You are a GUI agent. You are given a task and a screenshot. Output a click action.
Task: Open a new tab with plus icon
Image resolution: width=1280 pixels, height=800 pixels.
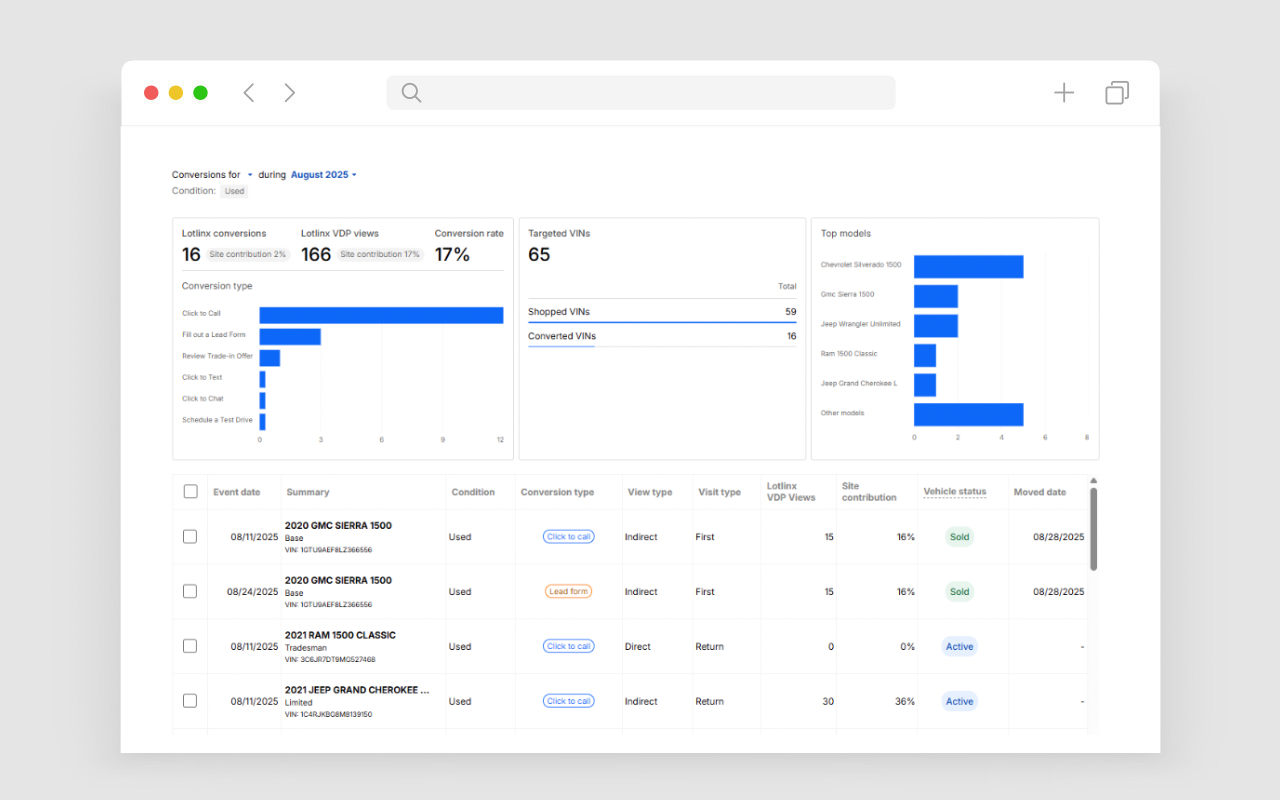[x=1064, y=93]
